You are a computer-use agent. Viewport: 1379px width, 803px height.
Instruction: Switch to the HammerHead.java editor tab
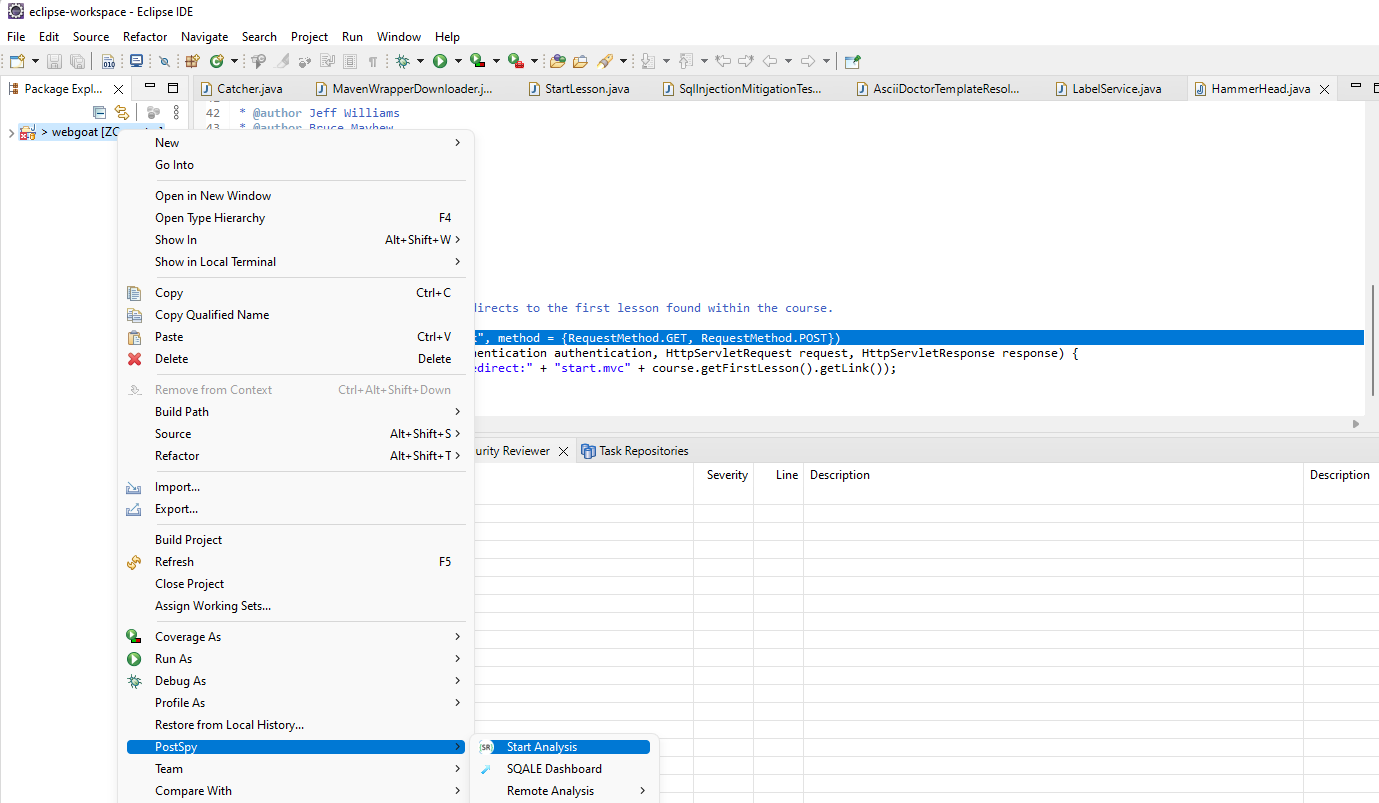pyautogui.click(x=1259, y=88)
